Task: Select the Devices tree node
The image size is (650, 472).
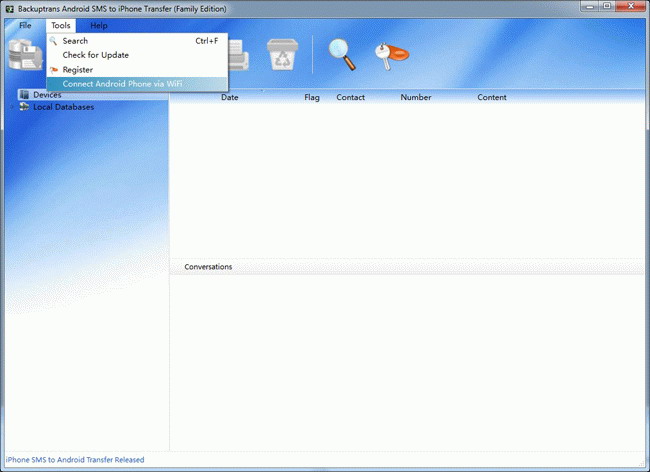Action: pyautogui.click(x=47, y=95)
